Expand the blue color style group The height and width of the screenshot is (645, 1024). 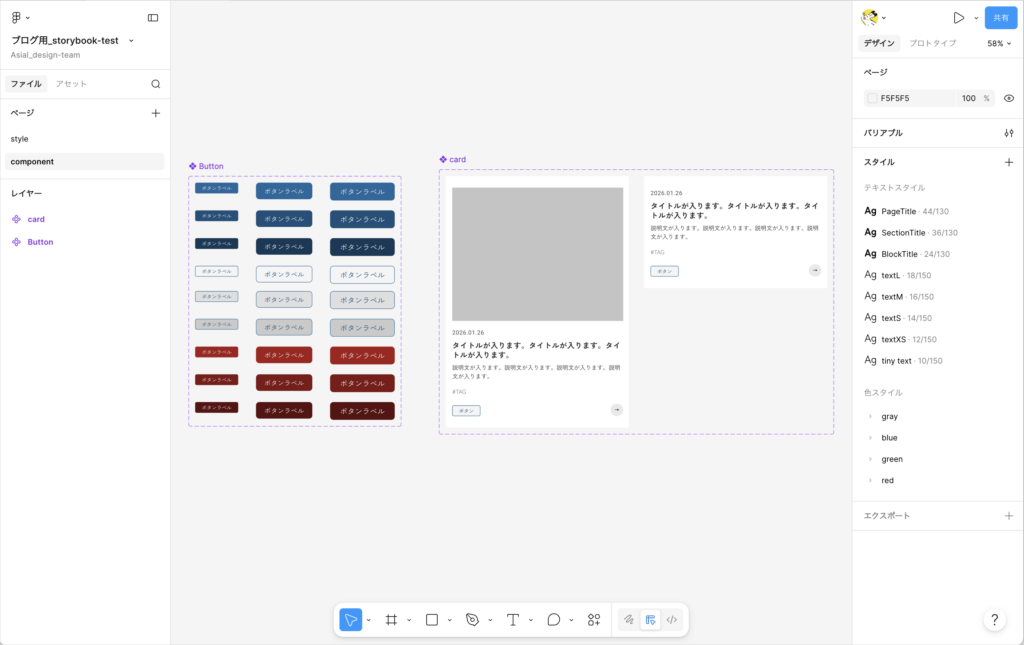[871, 438]
